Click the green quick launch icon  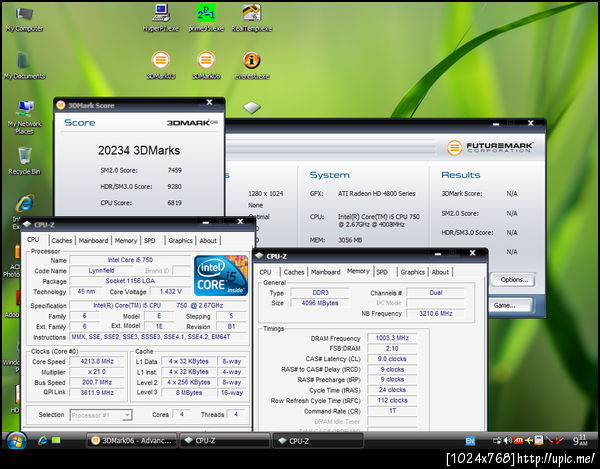coord(56,441)
